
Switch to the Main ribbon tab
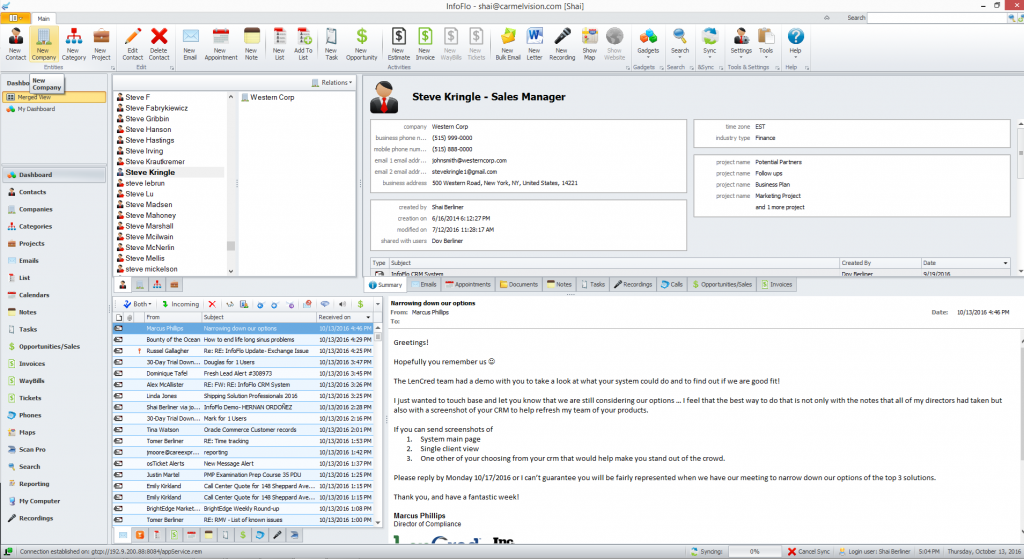coord(43,18)
